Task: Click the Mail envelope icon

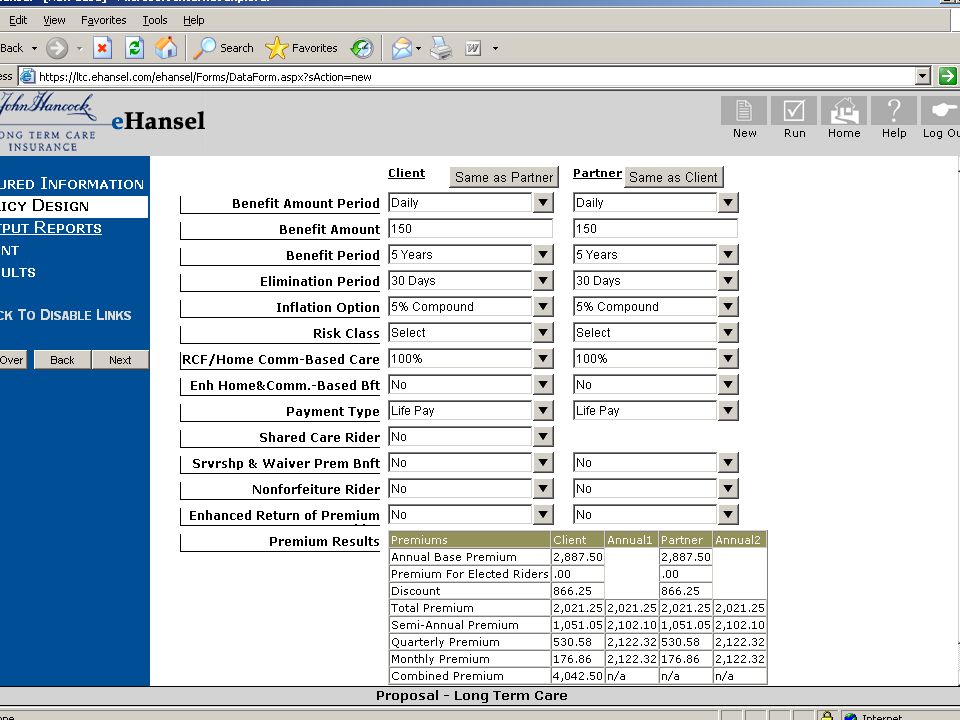Action: point(402,48)
